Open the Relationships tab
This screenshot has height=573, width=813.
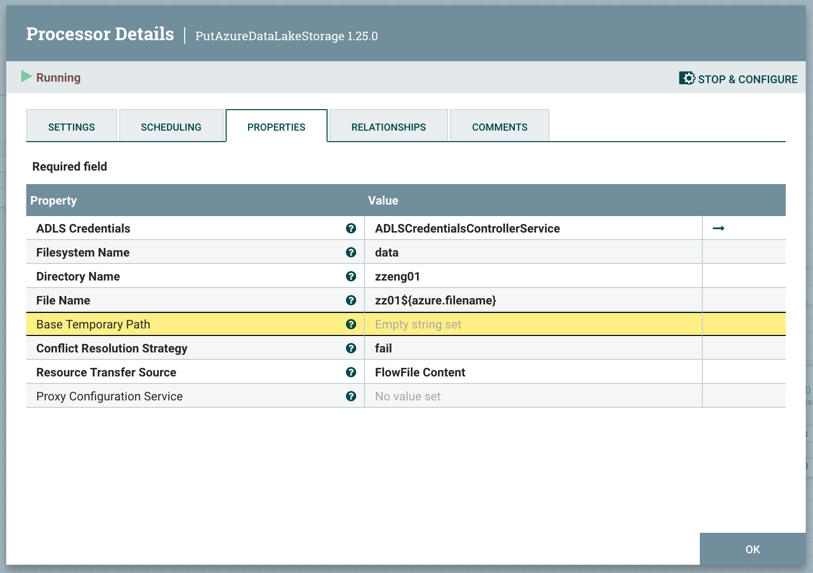pyautogui.click(x=388, y=127)
